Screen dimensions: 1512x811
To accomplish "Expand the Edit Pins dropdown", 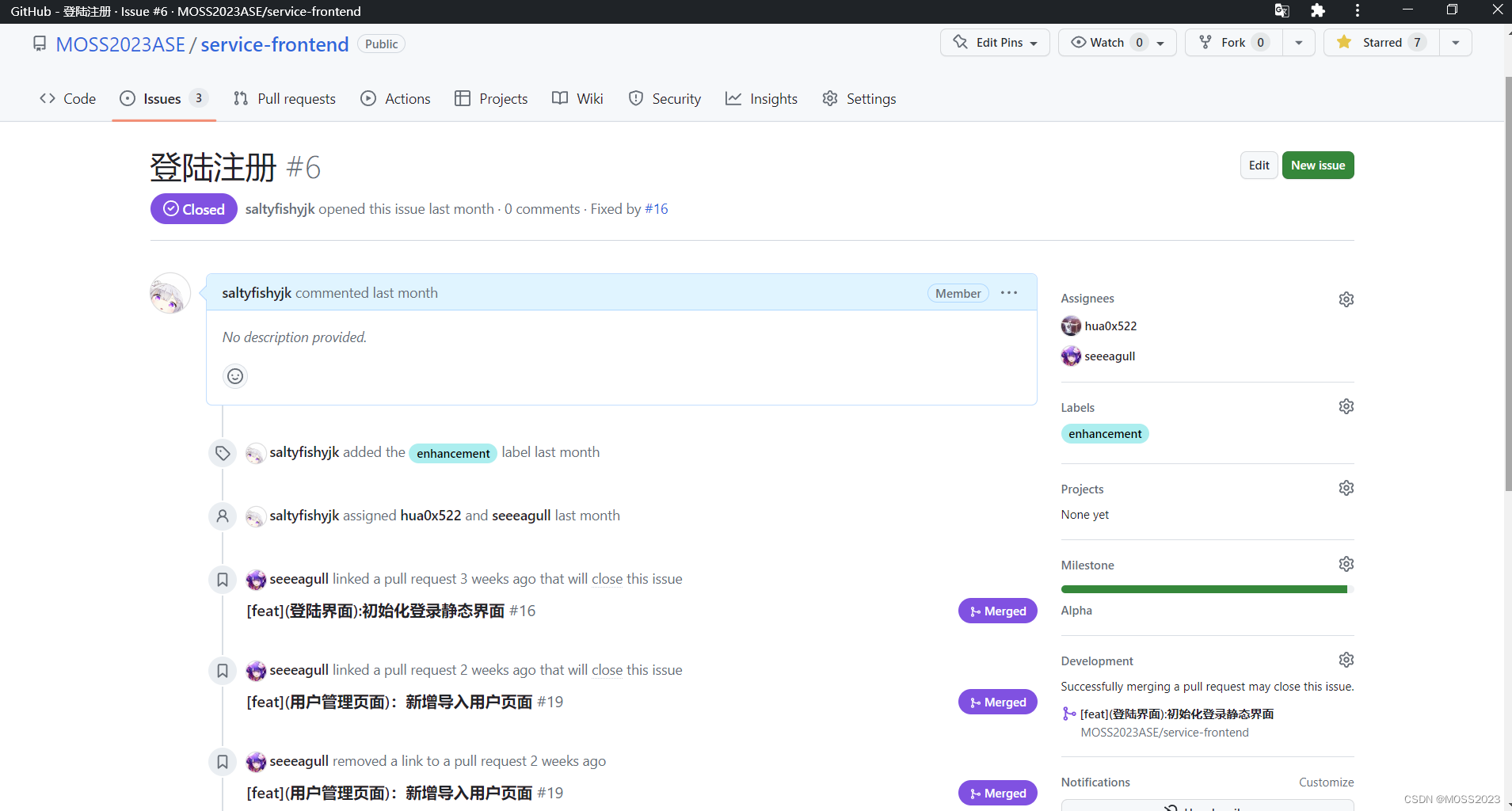I will 1034,44.
